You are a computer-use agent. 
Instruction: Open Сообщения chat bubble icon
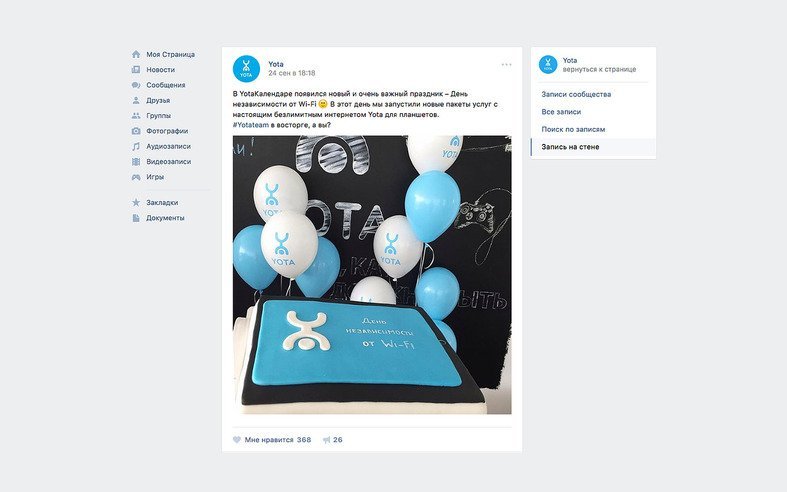click(x=136, y=85)
